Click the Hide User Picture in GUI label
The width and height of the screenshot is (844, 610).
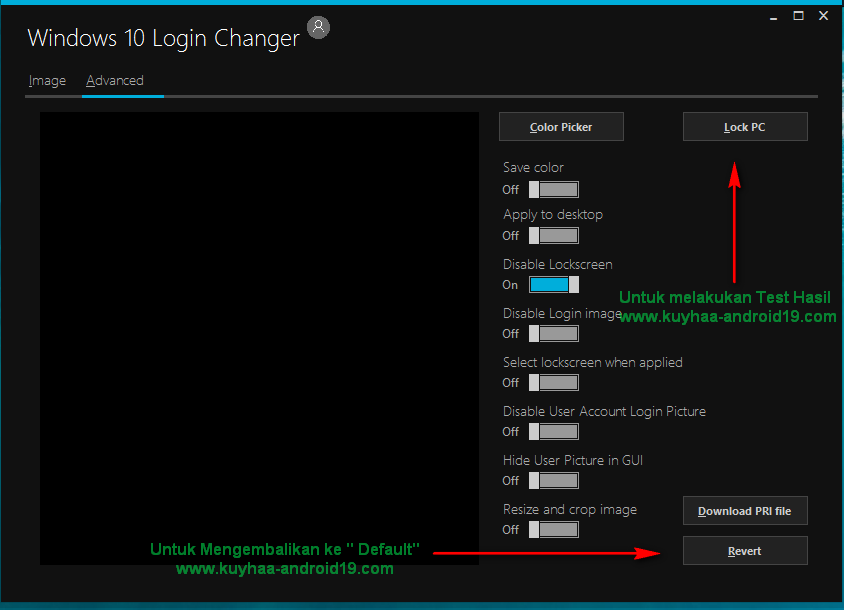(573, 460)
